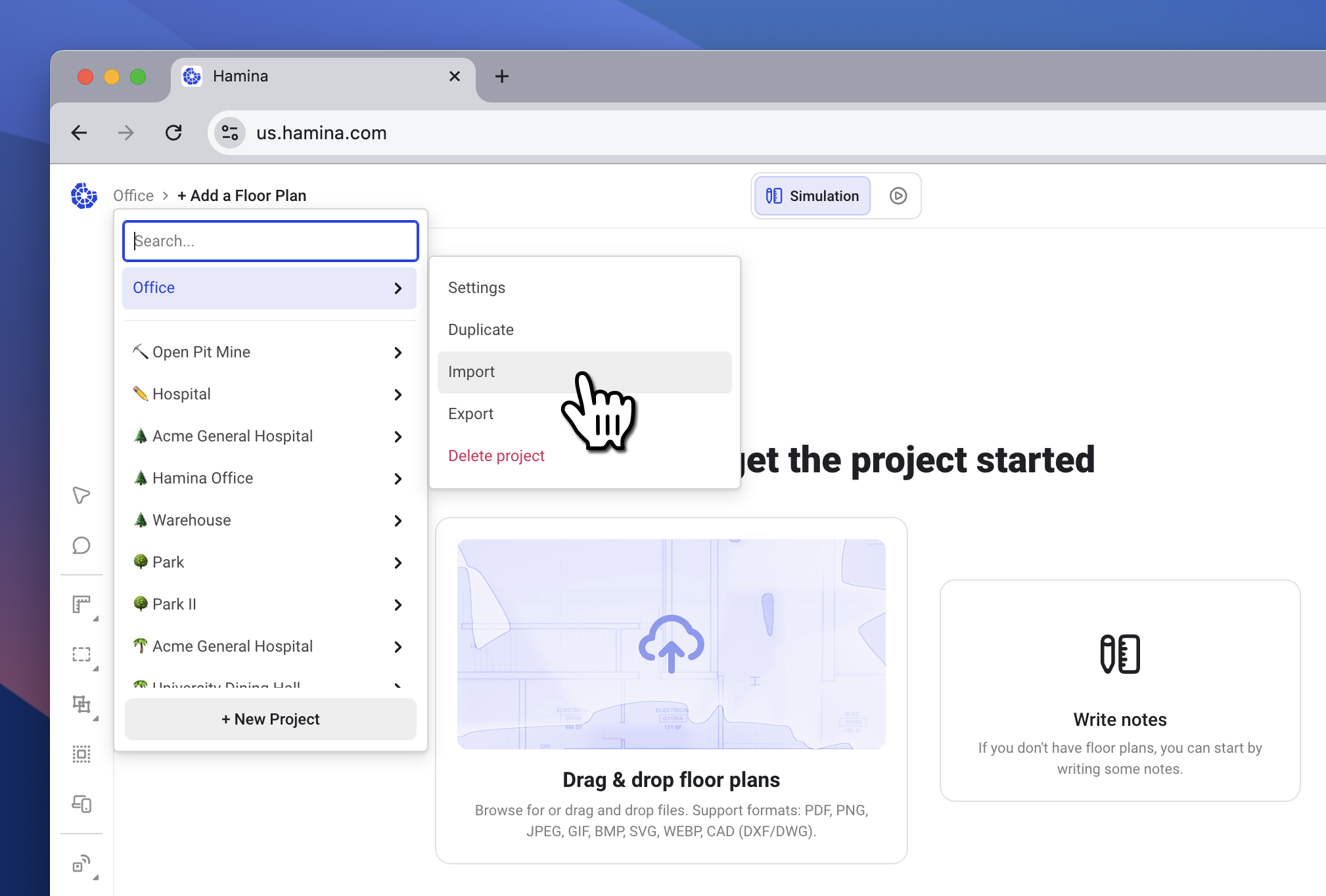The width and height of the screenshot is (1326, 896).
Task: Click the + New Project button
Action: point(270,719)
